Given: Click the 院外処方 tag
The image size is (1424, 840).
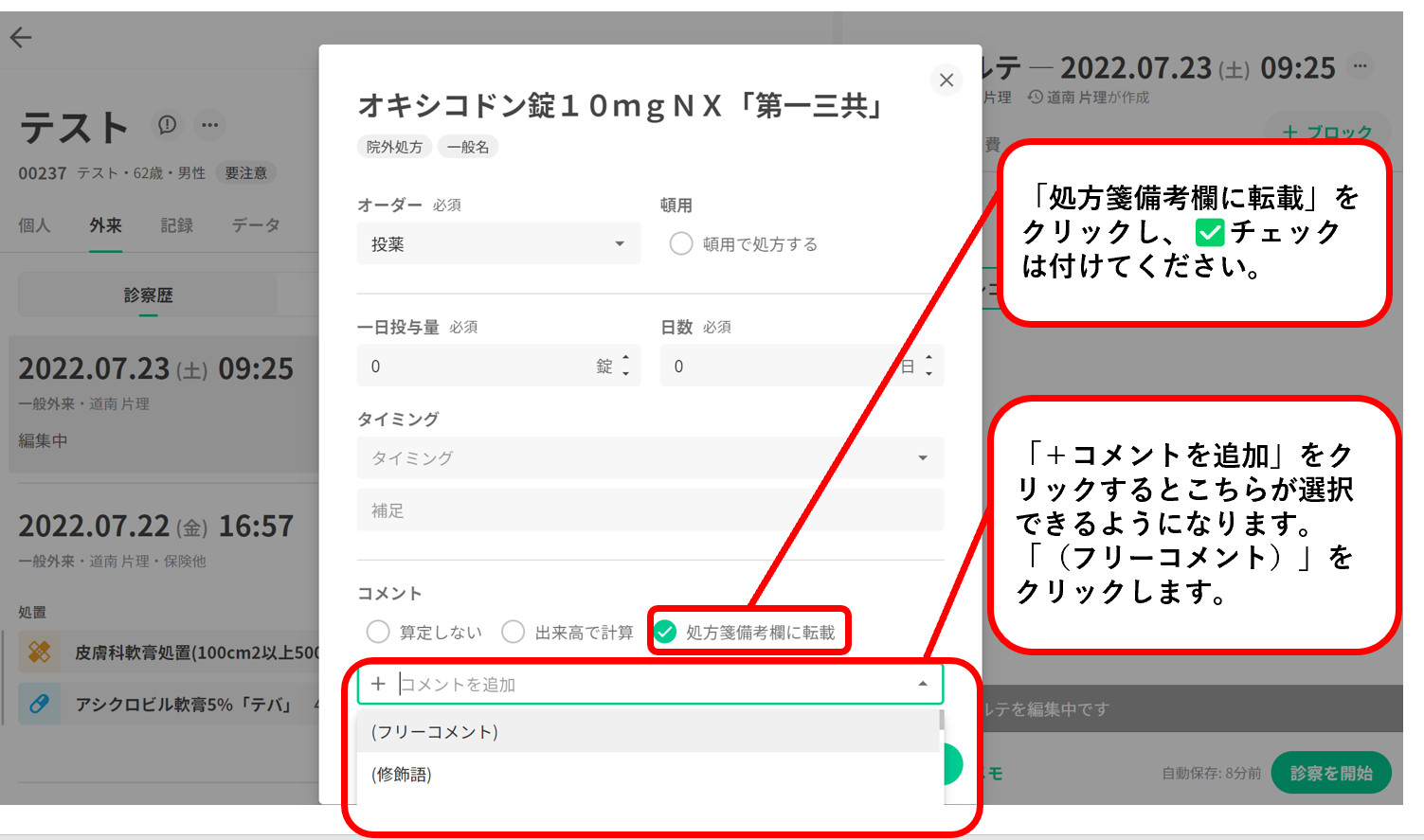Looking at the screenshot, I should pos(395,147).
